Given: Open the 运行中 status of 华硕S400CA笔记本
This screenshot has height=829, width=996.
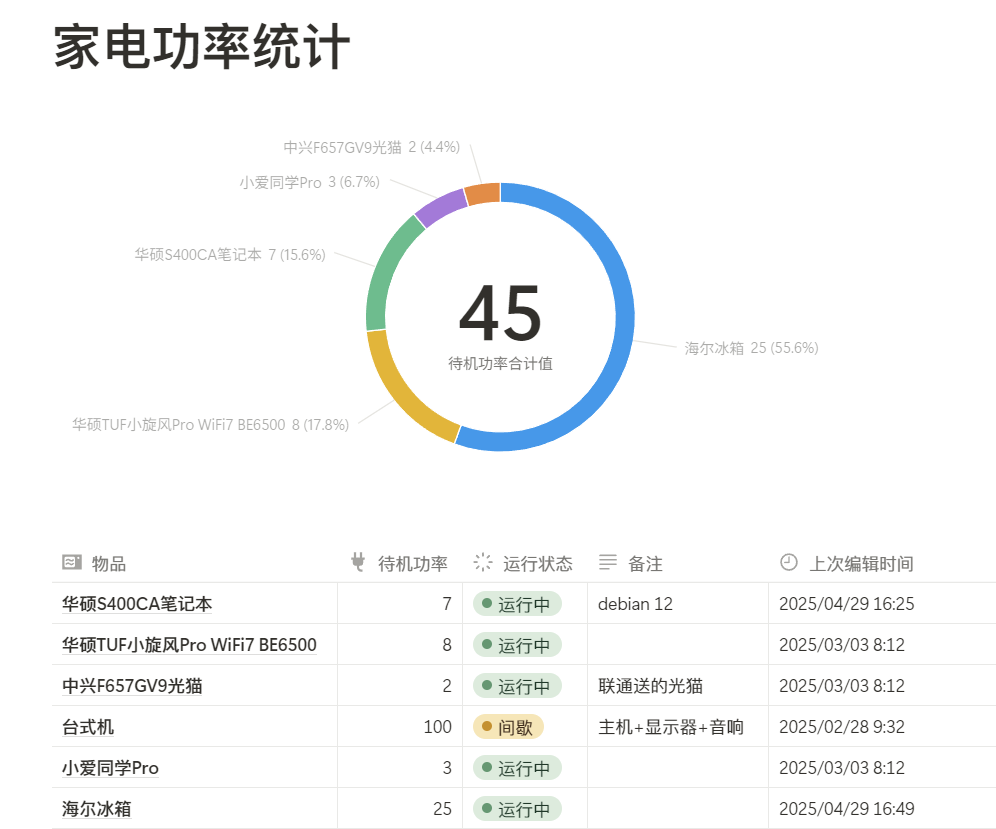Looking at the screenshot, I should 516,604.
